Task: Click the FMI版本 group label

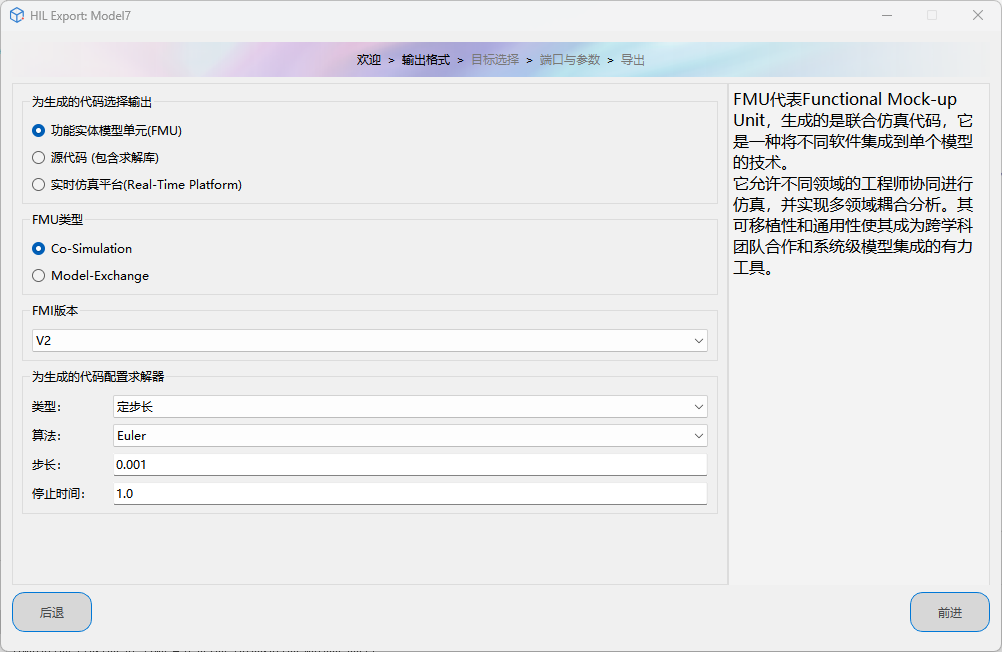Action: [x=55, y=311]
